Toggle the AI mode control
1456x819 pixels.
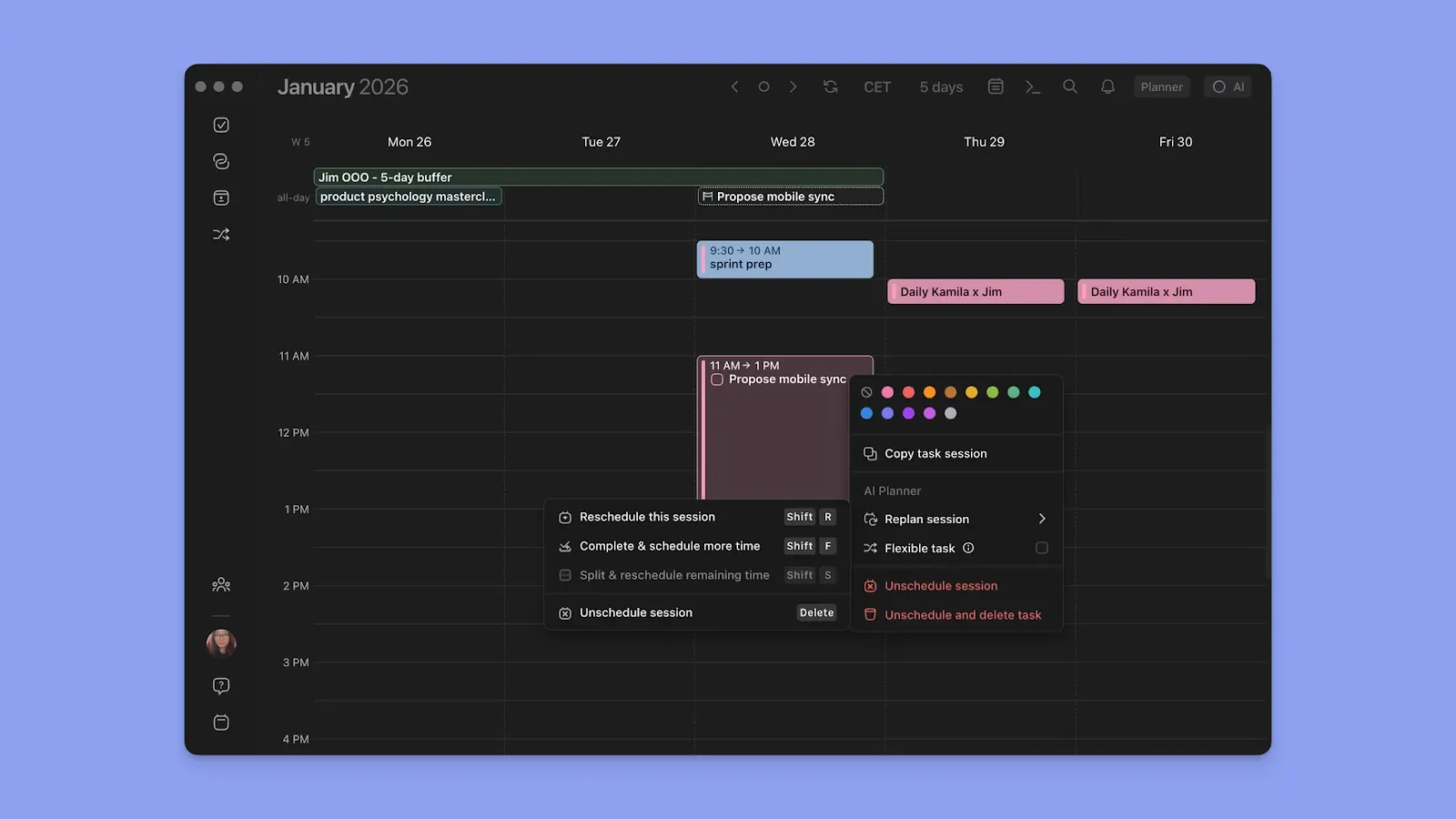coord(1228,86)
